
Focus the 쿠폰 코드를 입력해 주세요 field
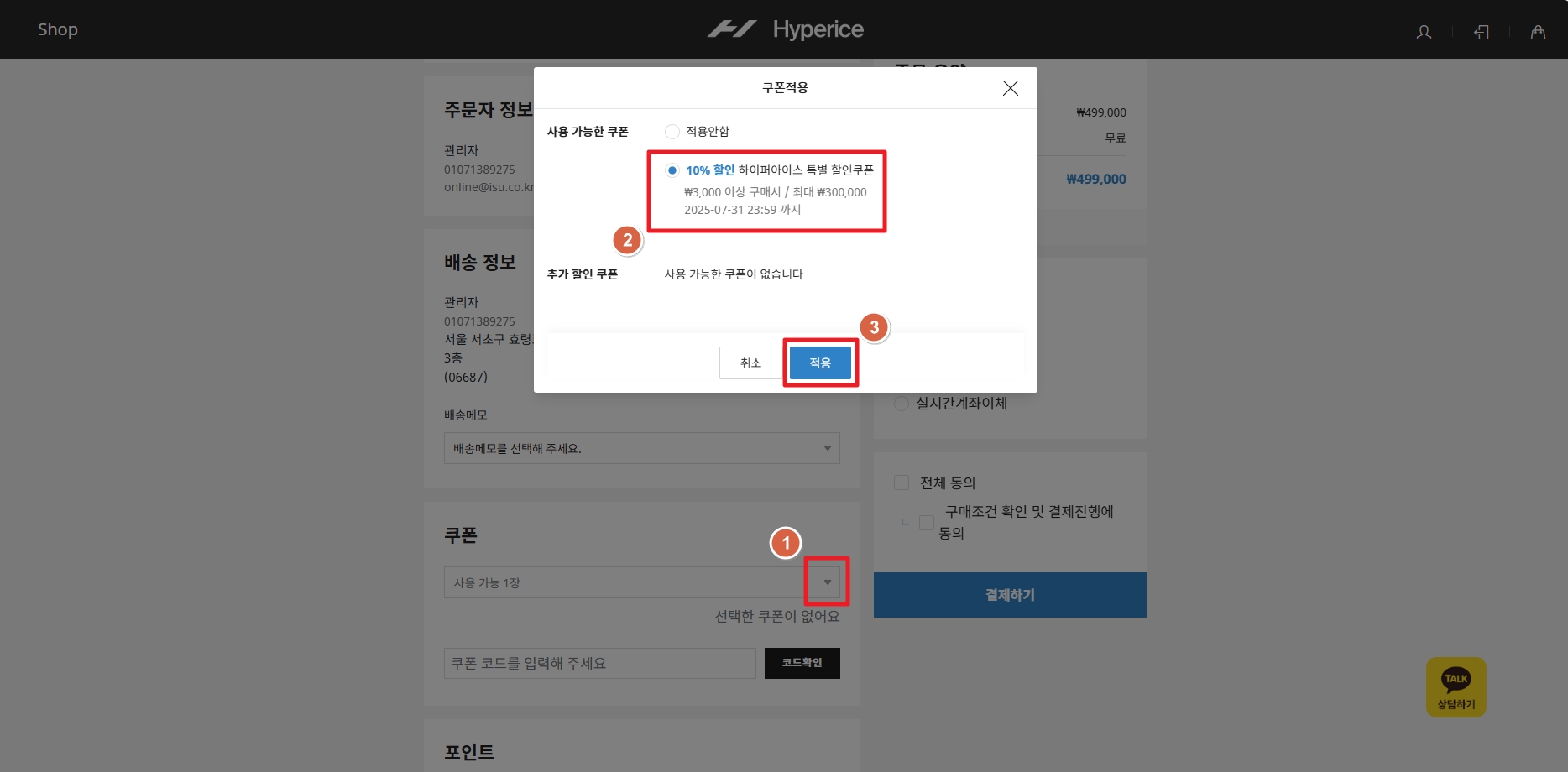click(599, 663)
